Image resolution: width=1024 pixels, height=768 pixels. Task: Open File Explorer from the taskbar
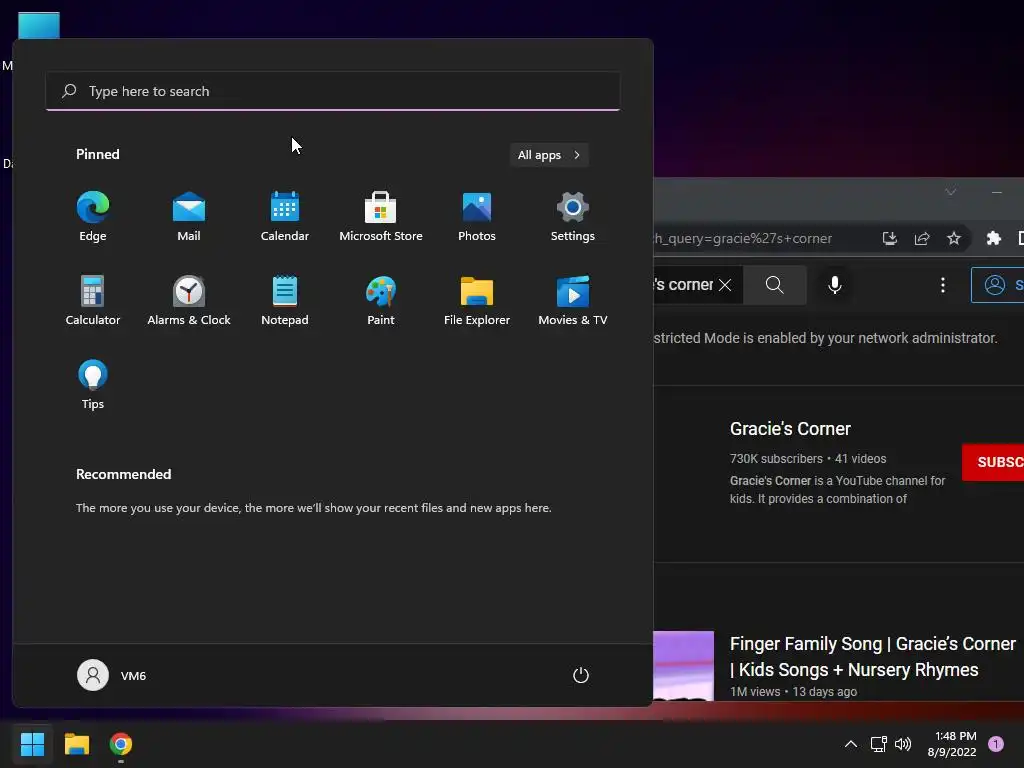pos(76,744)
